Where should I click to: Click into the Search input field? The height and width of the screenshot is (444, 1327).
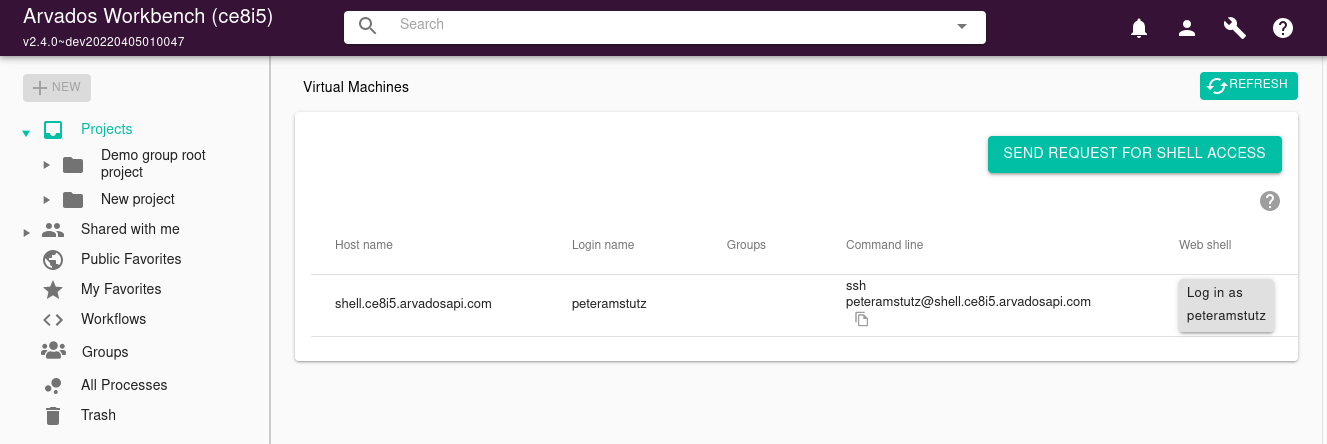pos(660,26)
